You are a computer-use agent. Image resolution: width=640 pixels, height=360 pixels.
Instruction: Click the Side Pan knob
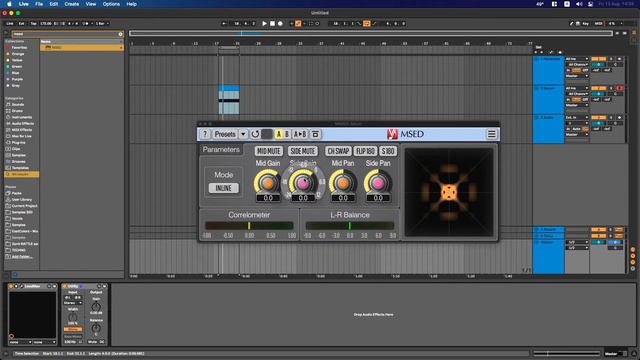point(378,183)
